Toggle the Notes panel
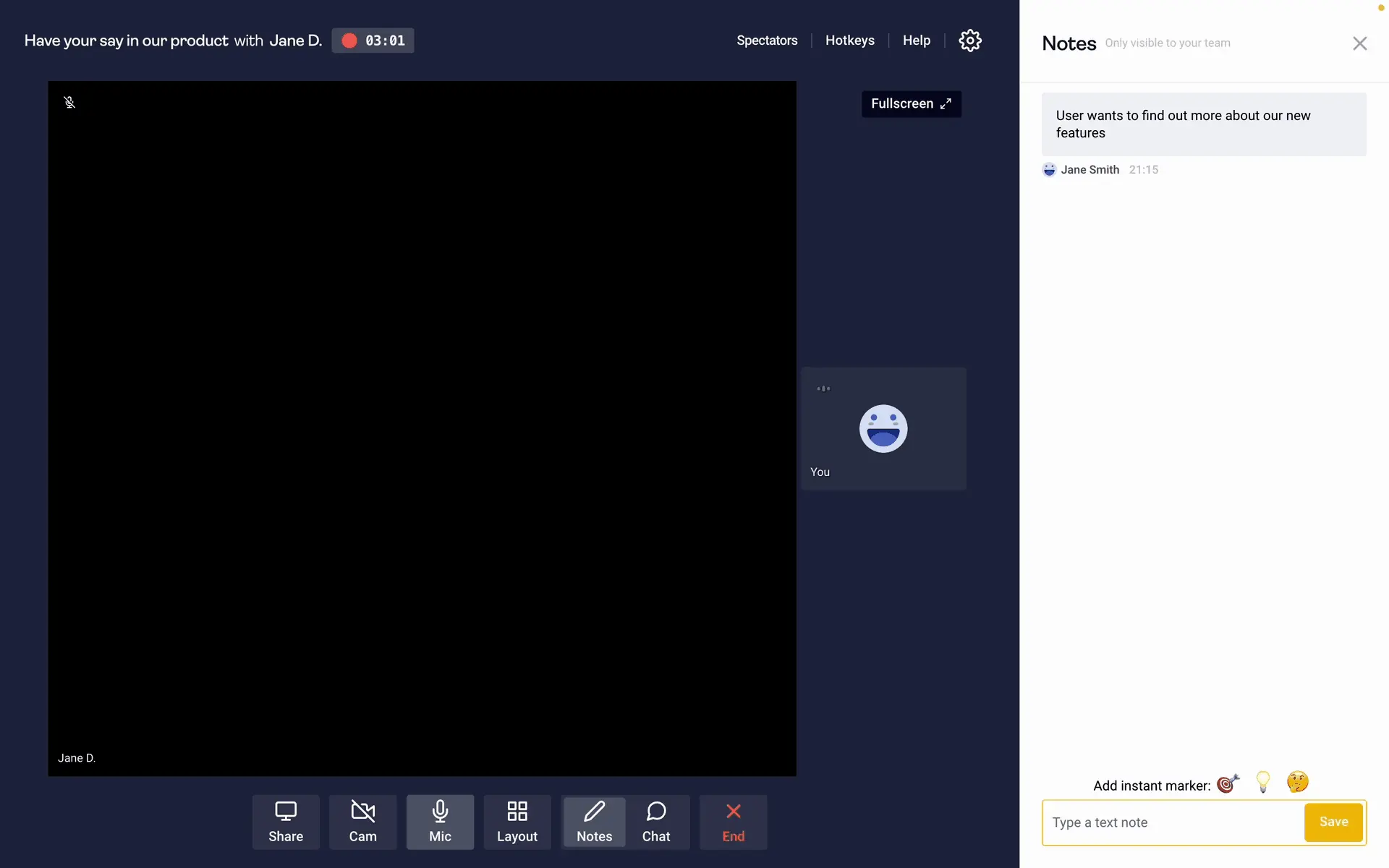Screen dimensions: 1389x868 (594, 822)
